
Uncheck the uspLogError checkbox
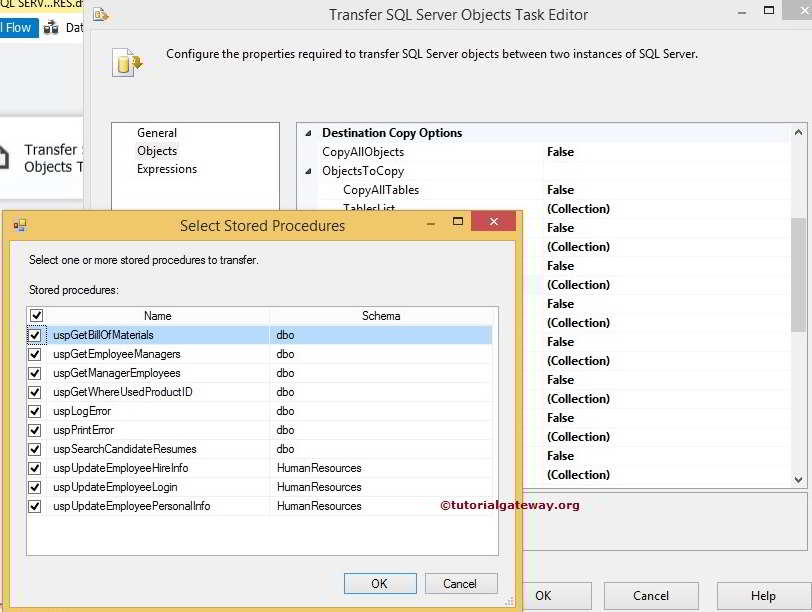[x=35, y=411]
